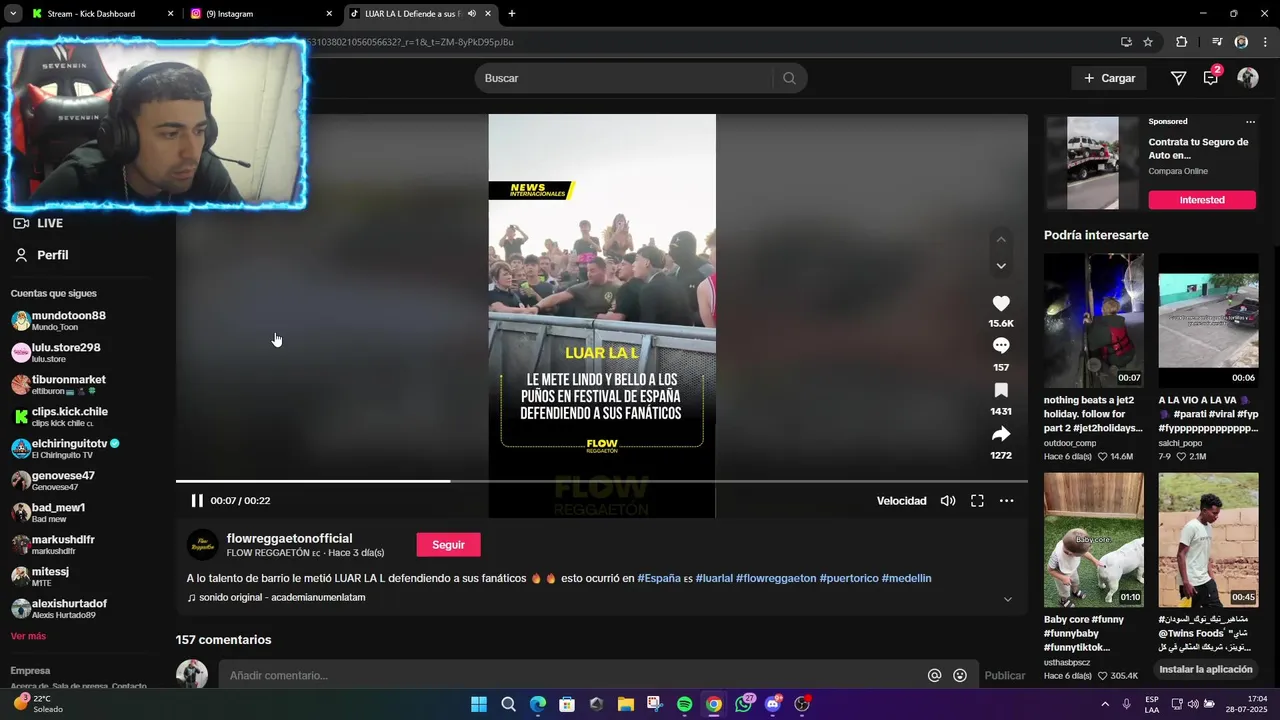This screenshot has width=1280, height=720.
Task: Open Discord from the taskbar
Action: point(772,704)
